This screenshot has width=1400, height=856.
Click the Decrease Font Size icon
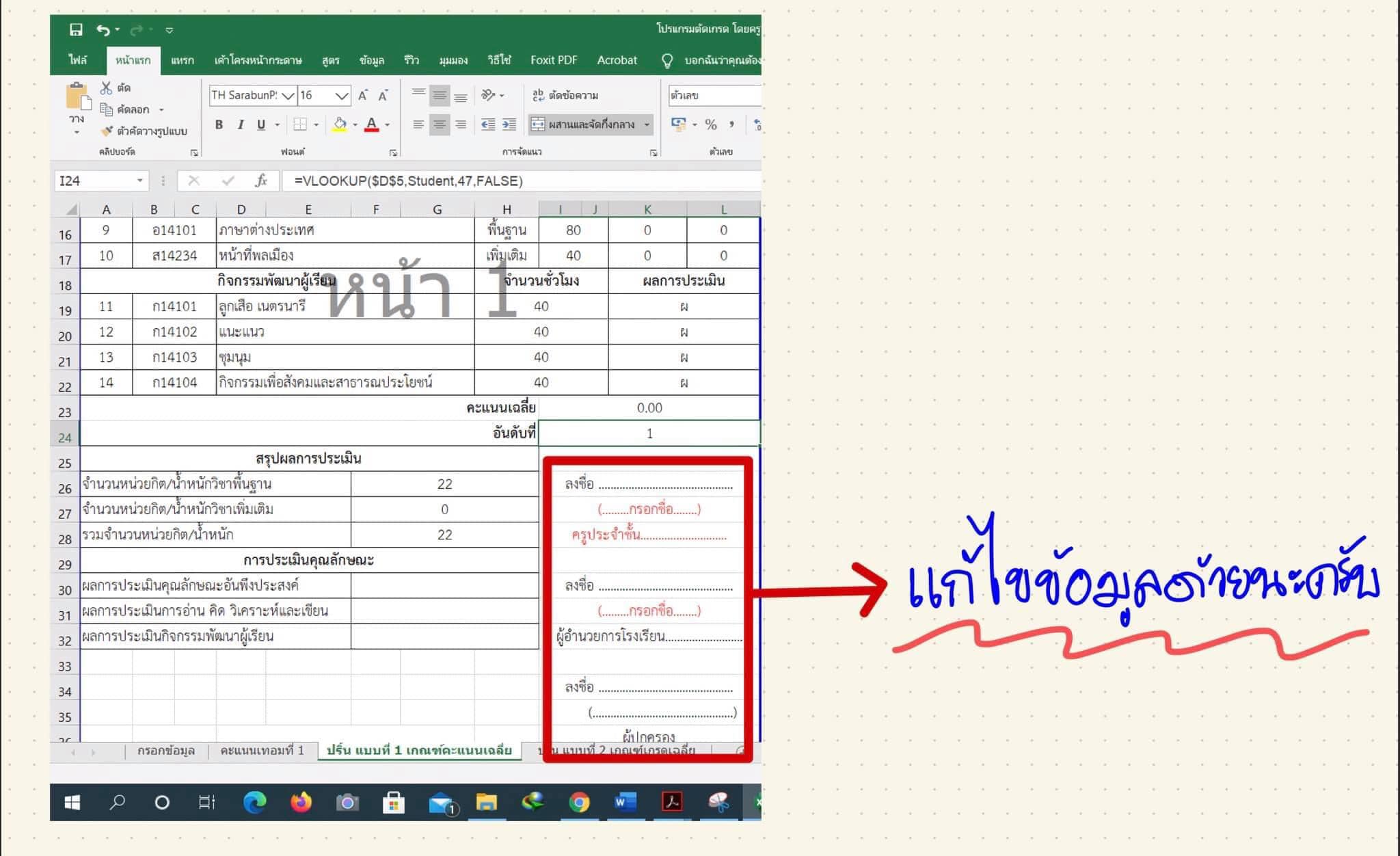pos(383,95)
